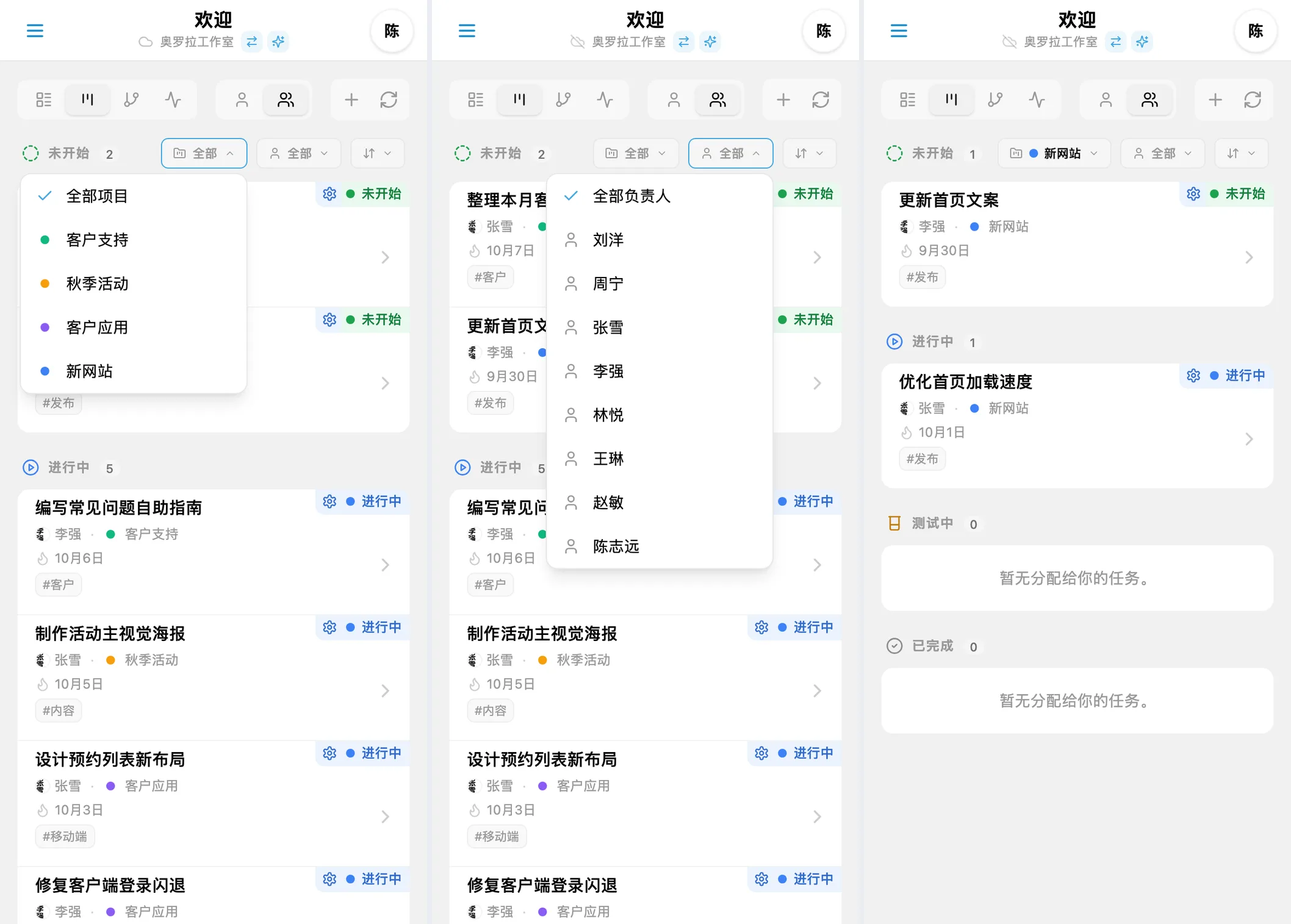Open settings gear on 优化首页加载速度 card
The image size is (1291, 924).
point(1193,376)
